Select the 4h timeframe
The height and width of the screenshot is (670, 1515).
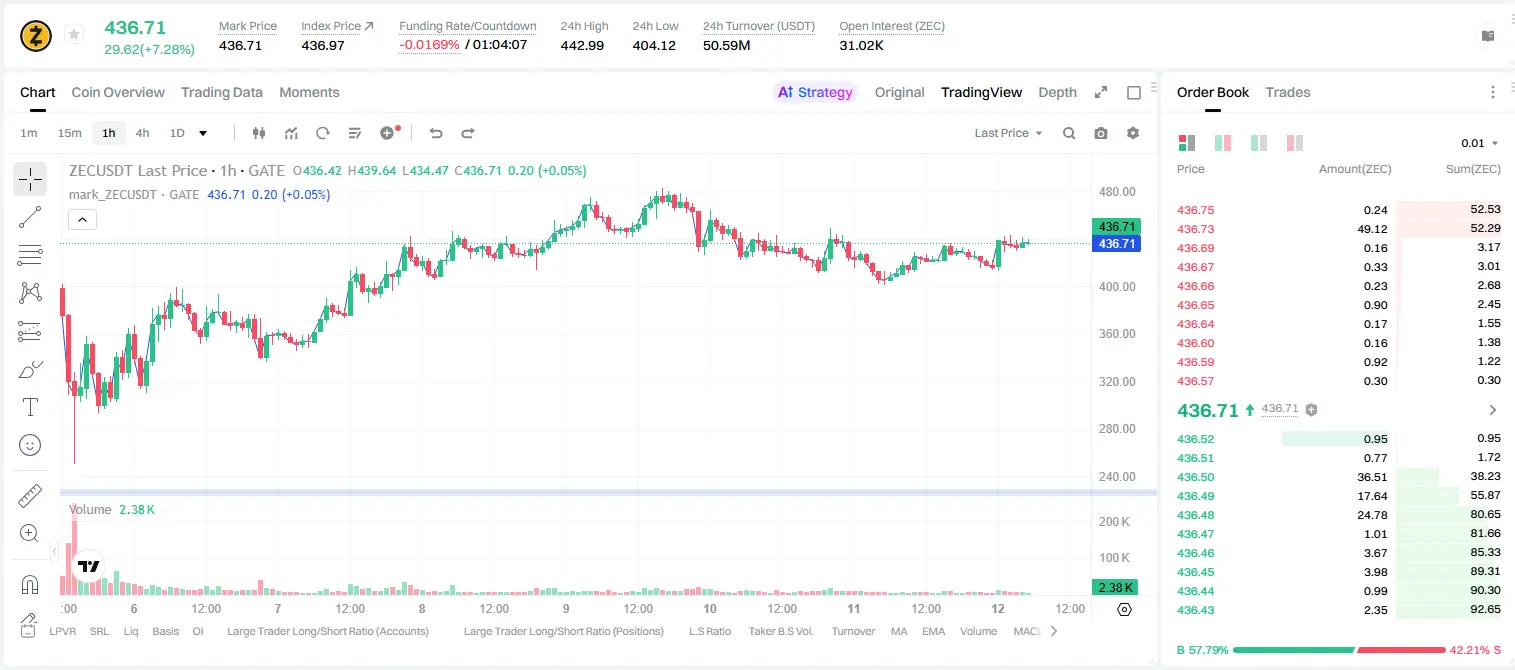(x=142, y=133)
